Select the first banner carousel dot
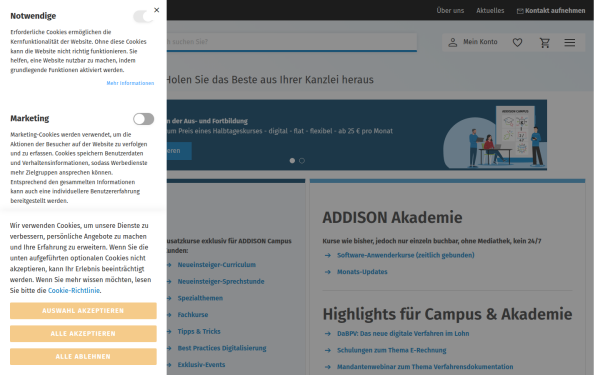 tap(292, 161)
